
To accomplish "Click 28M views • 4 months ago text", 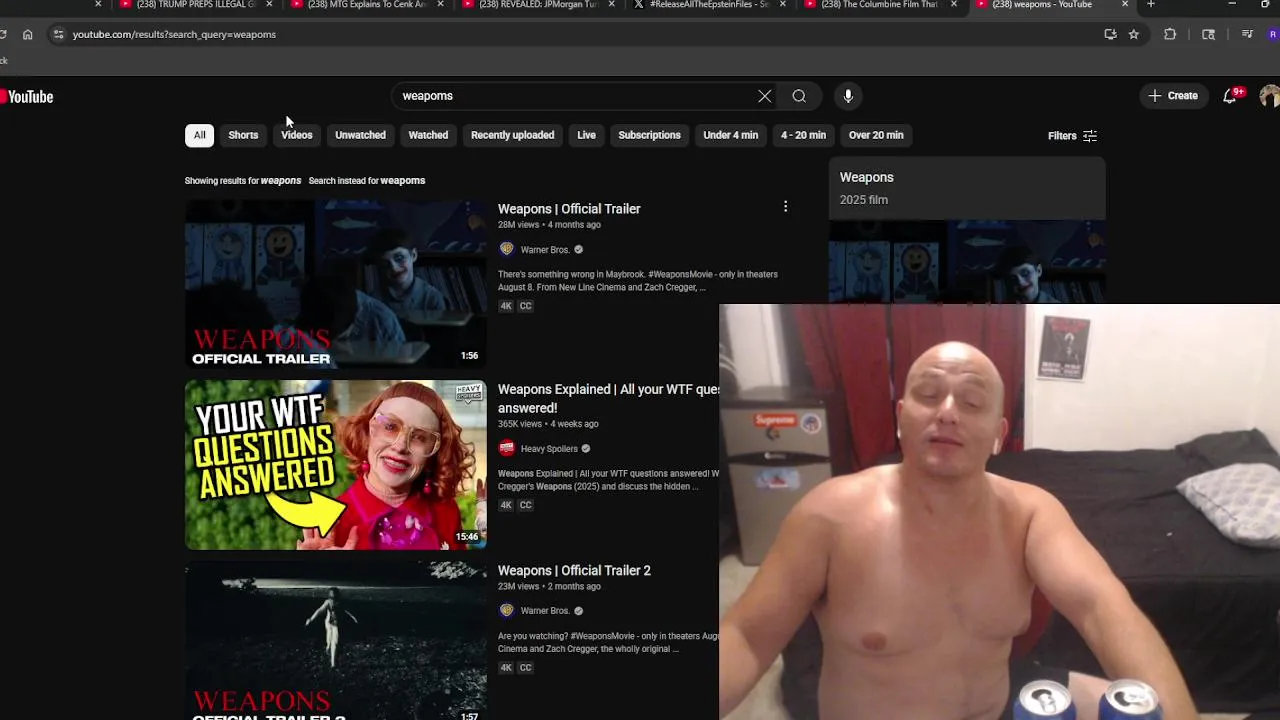I will tap(549, 225).
